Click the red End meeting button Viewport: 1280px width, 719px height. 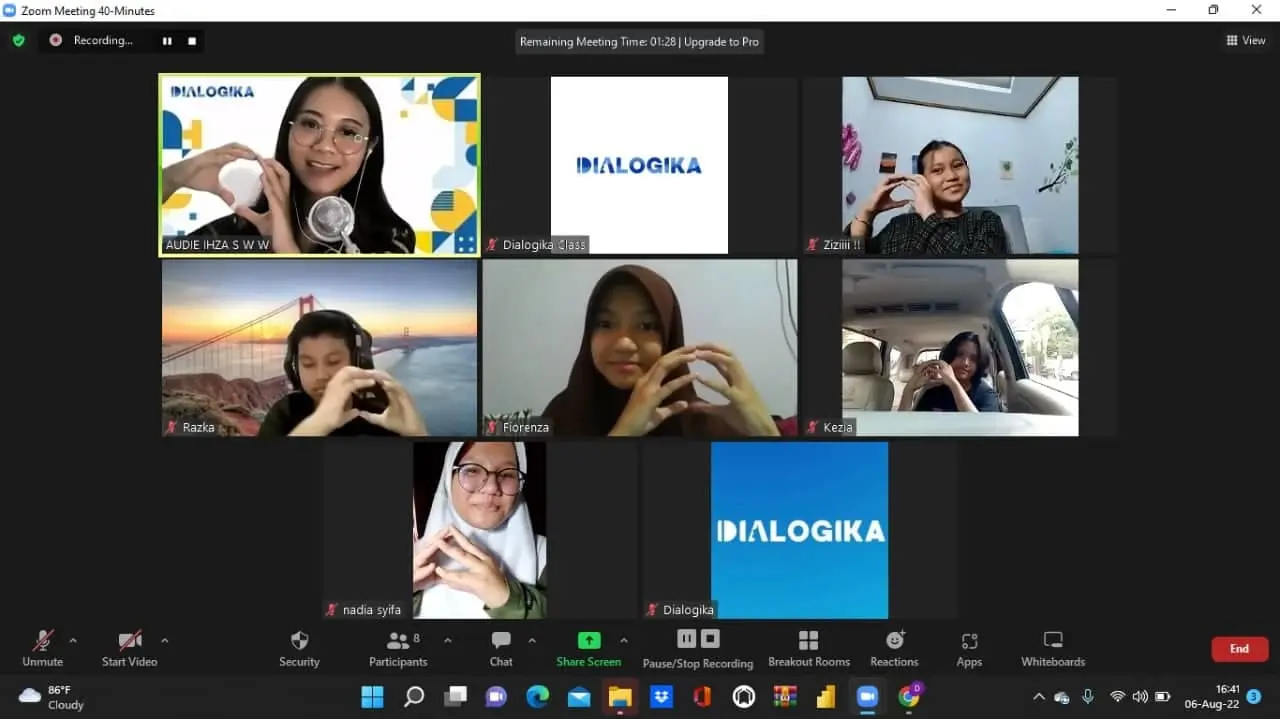tap(1239, 649)
